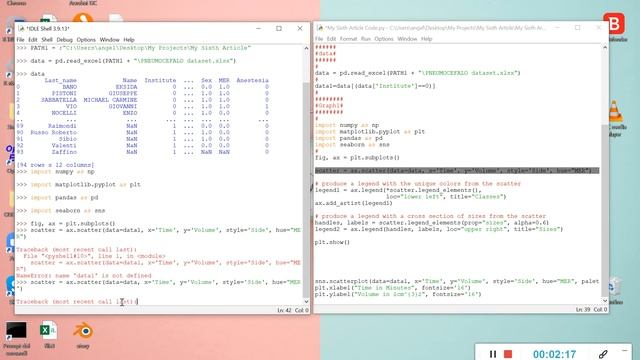Click the IDLE Shell vertical scrollbar thumb
640x360 pixels.
pos(306,190)
